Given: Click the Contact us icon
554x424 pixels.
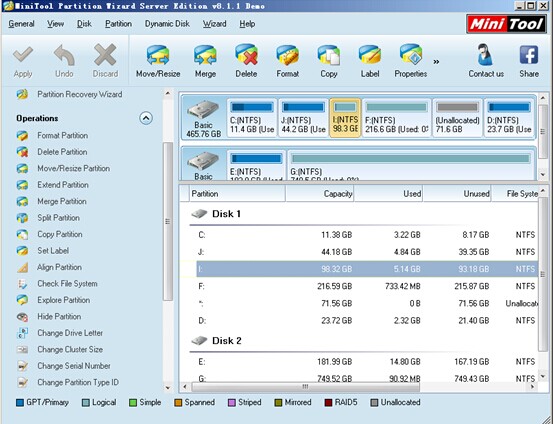Looking at the screenshot, I should (x=485, y=55).
